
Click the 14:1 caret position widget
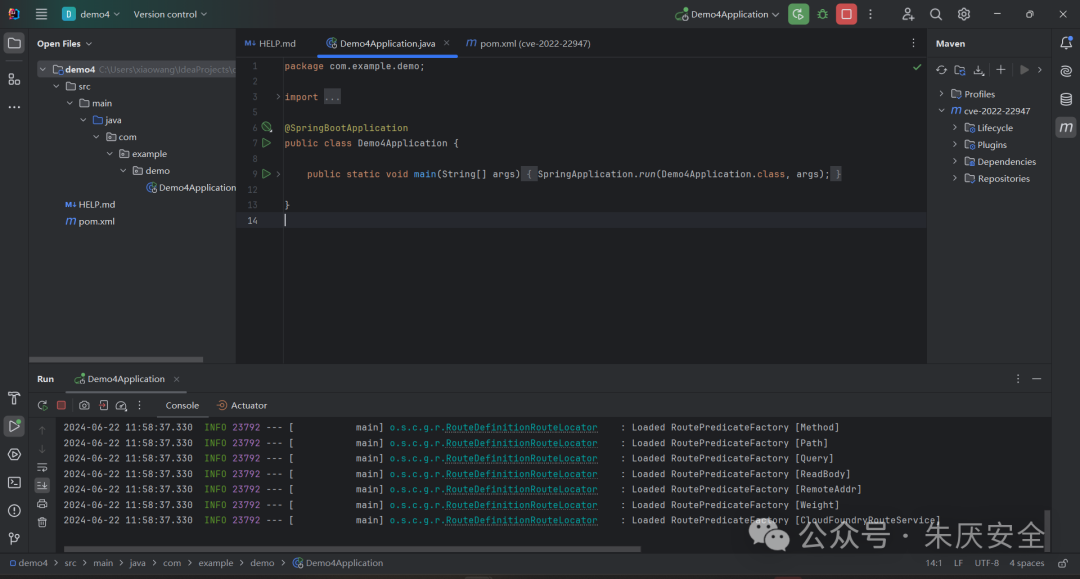click(933, 563)
